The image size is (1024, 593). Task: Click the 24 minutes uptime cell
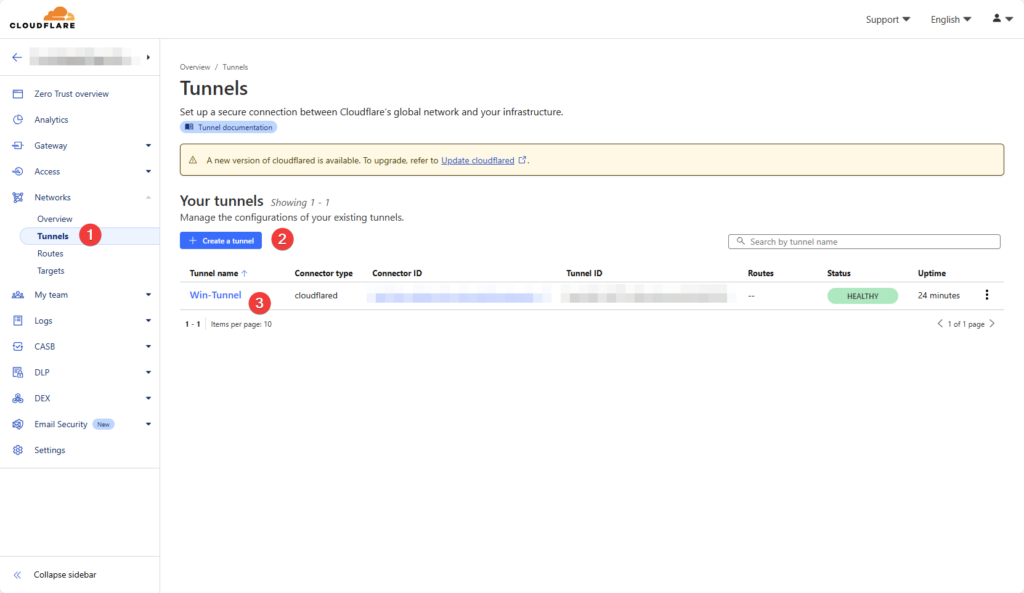(x=938, y=295)
